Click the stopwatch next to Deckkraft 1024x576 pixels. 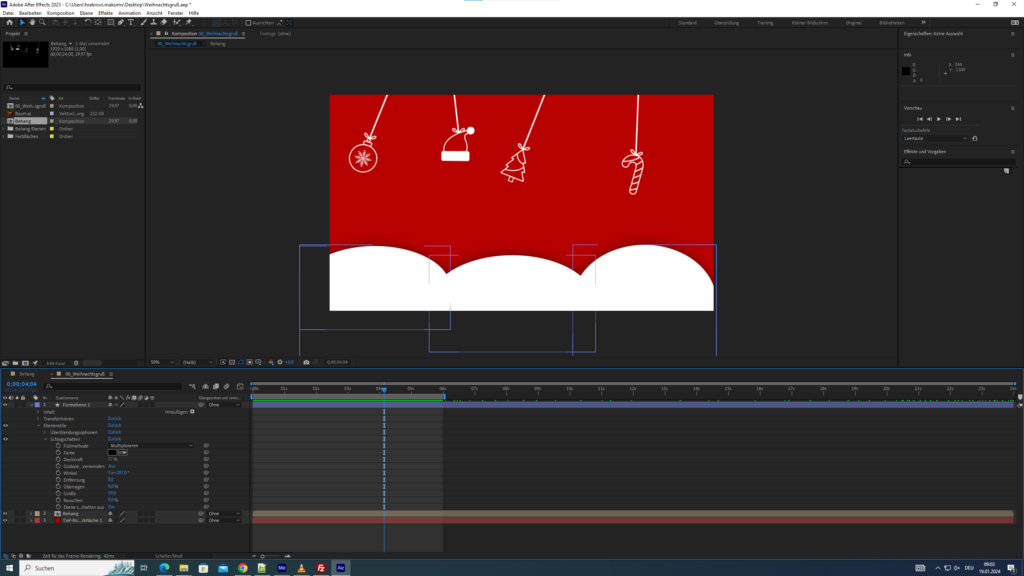[x=59, y=459]
